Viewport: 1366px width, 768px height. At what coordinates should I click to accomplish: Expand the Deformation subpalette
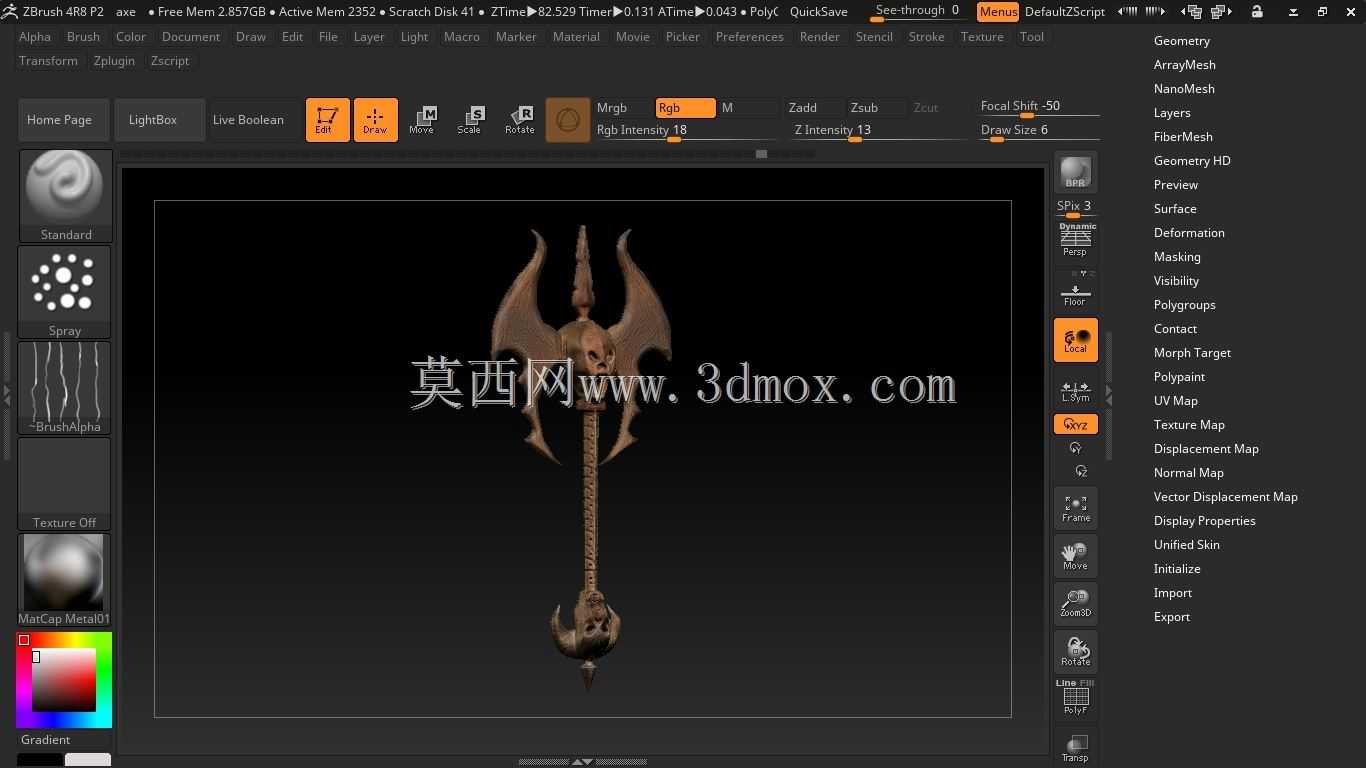(x=1189, y=233)
